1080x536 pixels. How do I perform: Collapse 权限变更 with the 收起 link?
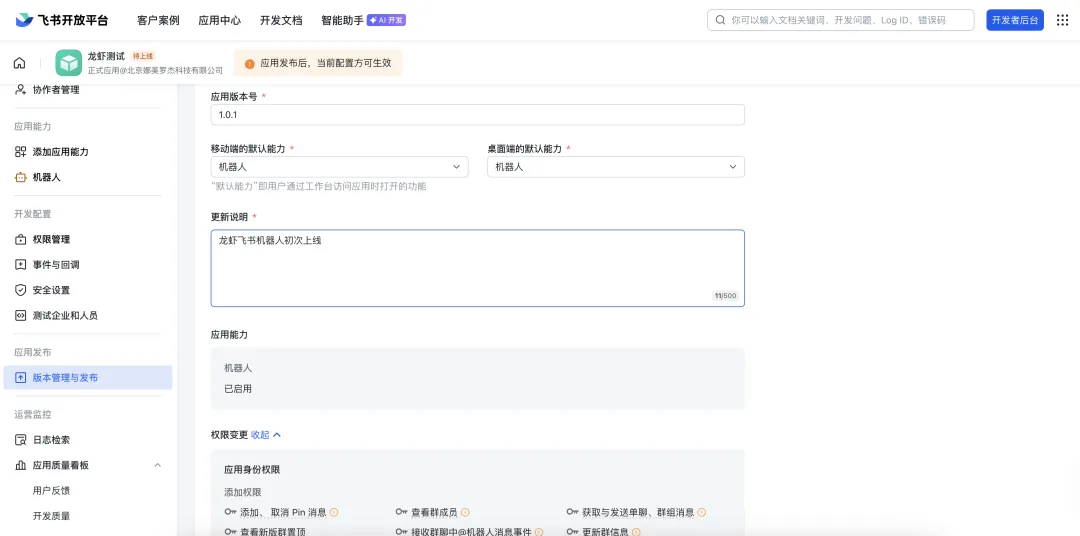266,435
